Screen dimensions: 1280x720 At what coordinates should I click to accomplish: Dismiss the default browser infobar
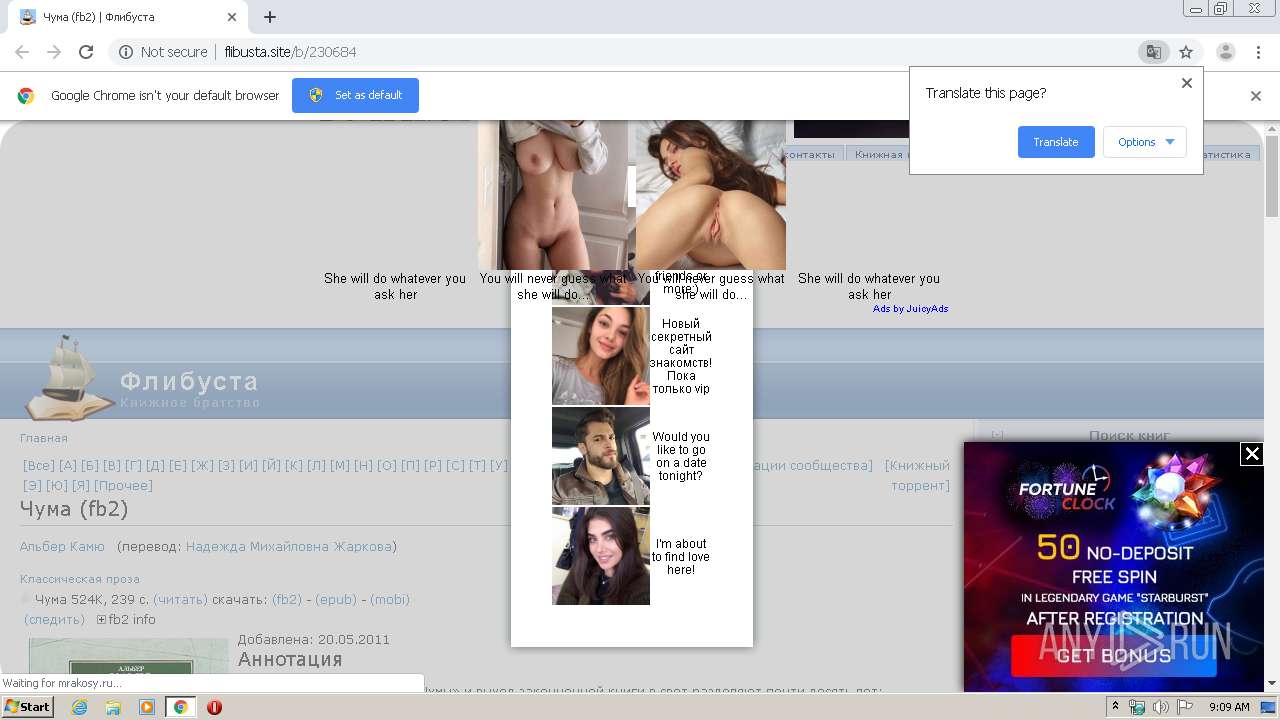(1256, 96)
